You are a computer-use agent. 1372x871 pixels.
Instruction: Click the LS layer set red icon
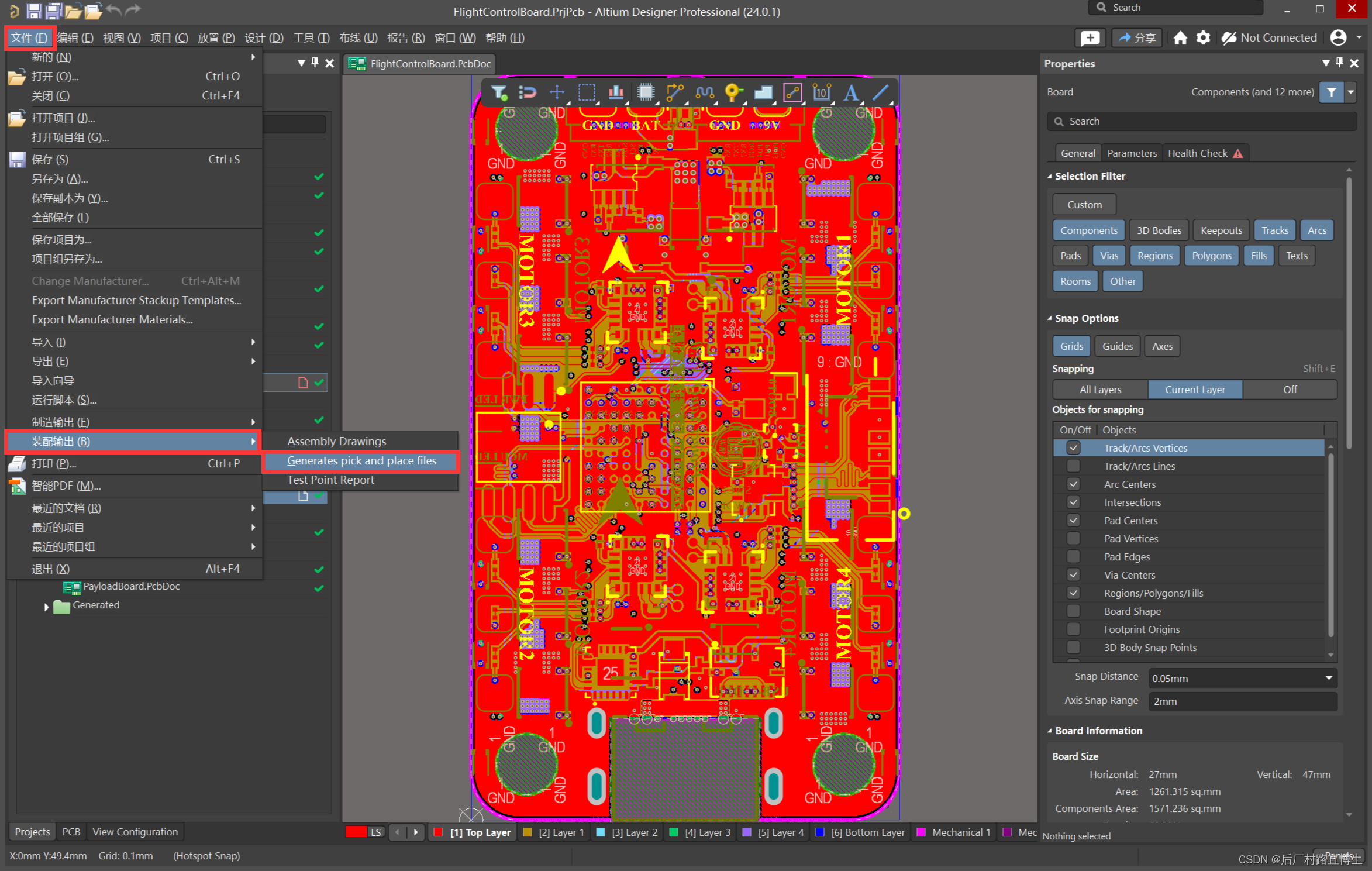tap(356, 832)
